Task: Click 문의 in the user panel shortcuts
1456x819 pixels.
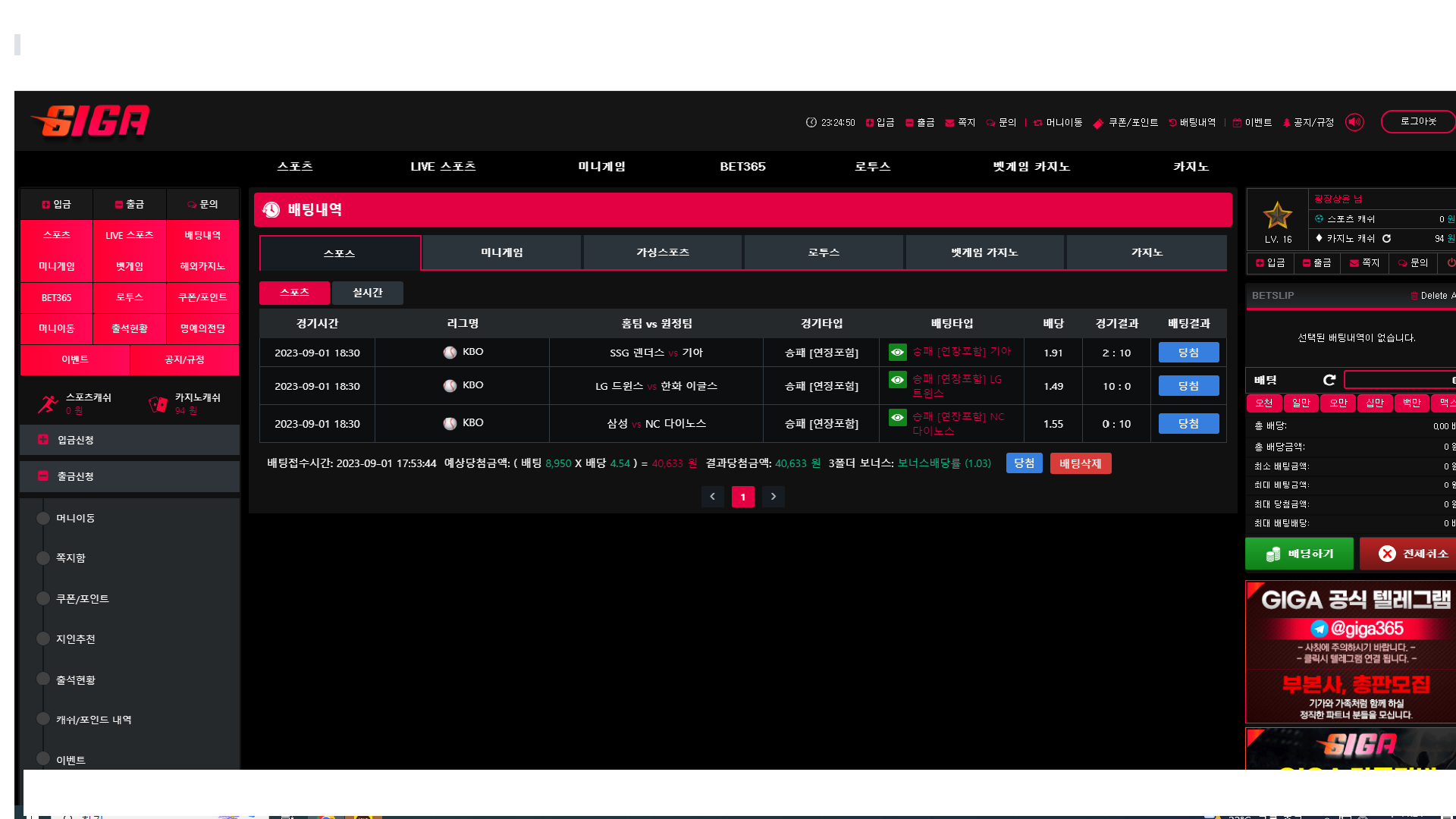Action: tap(1413, 263)
